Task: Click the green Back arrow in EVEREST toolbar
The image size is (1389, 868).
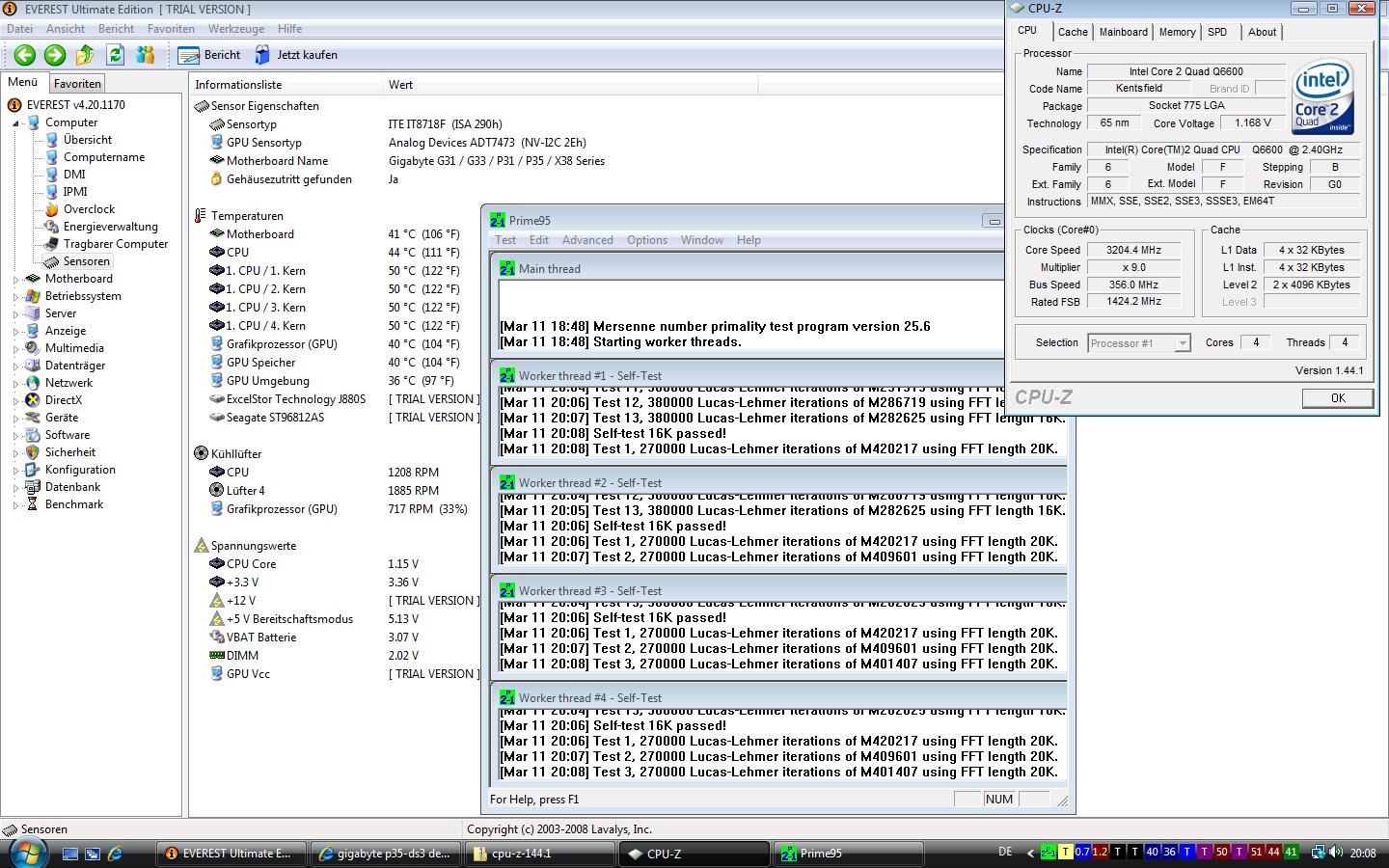Action: [x=25, y=55]
